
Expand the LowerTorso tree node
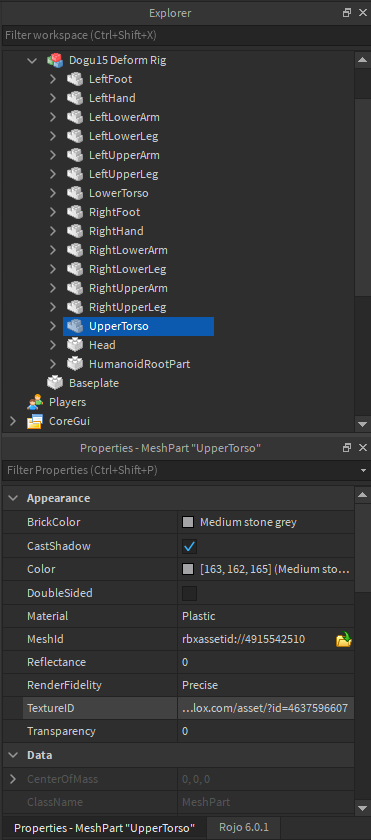(52, 193)
